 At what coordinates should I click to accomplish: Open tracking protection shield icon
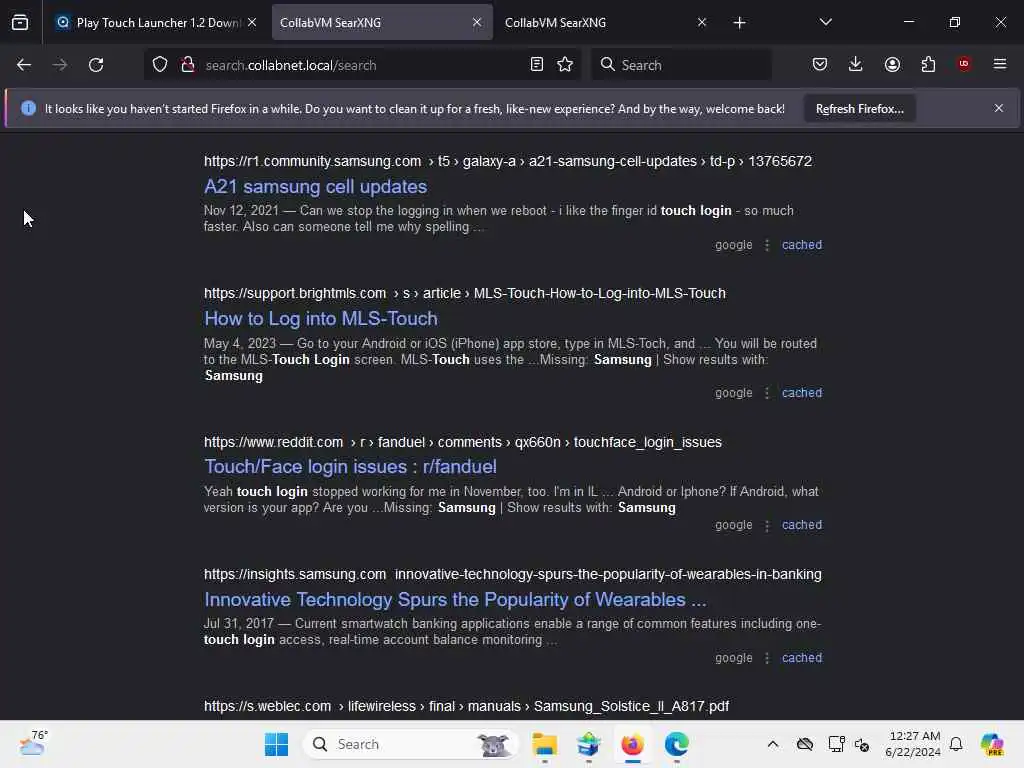pyautogui.click(x=160, y=65)
